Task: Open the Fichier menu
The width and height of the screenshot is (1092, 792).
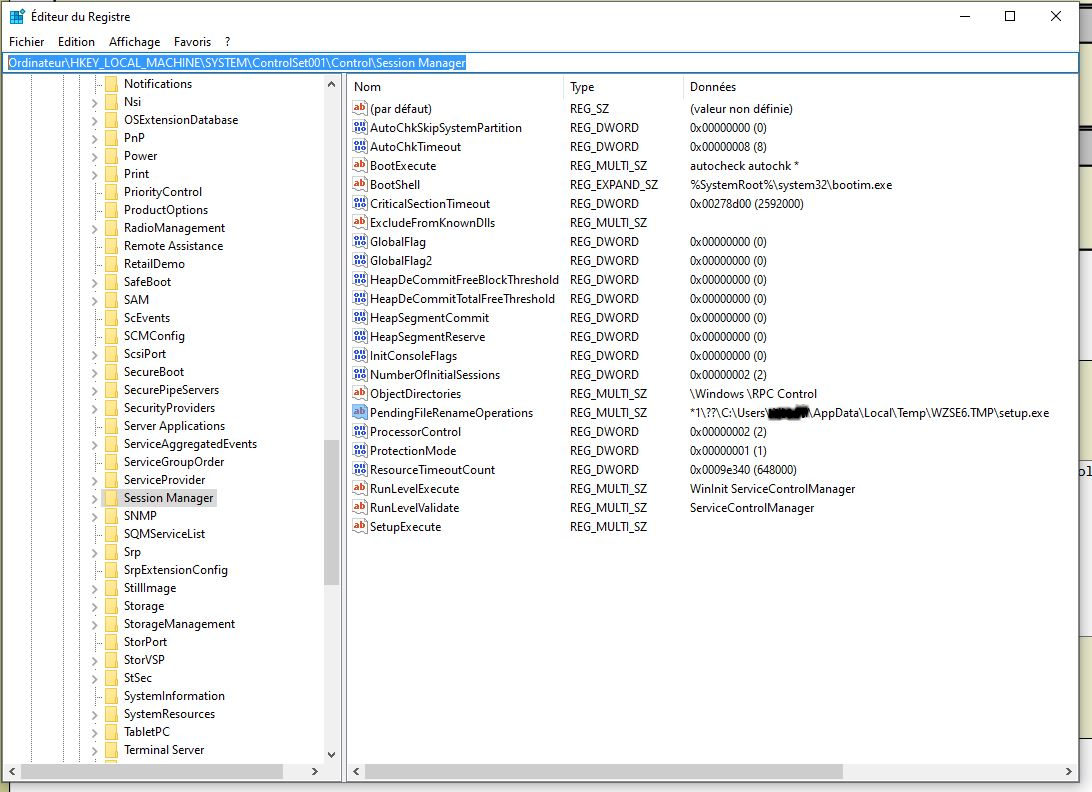Action: tap(26, 42)
